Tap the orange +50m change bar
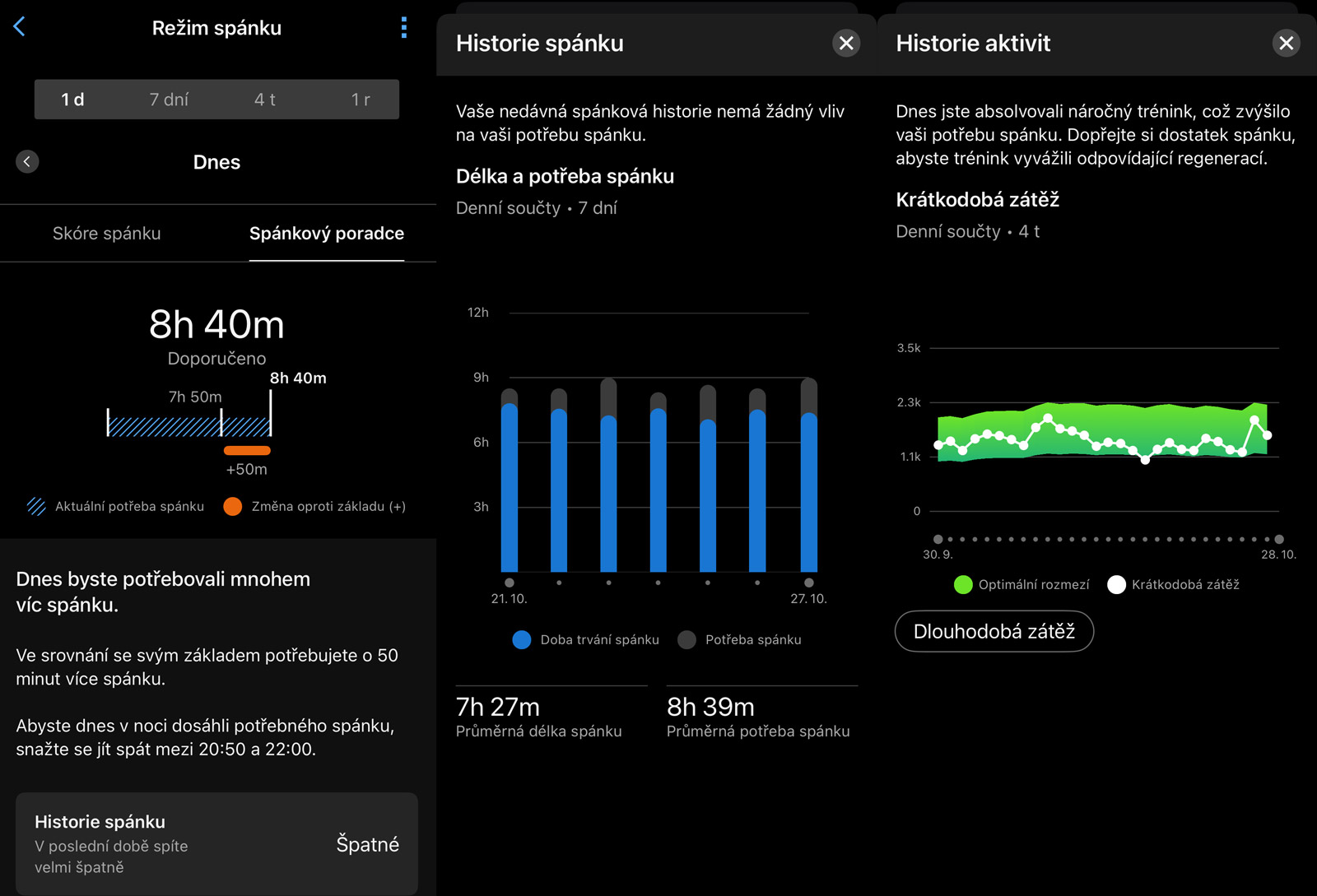The image size is (1317, 896). pos(247,451)
